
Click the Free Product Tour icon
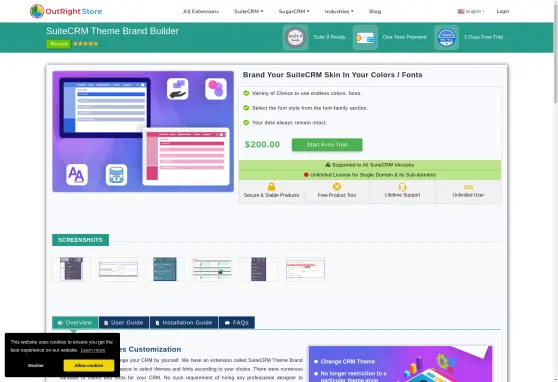tap(337, 187)
